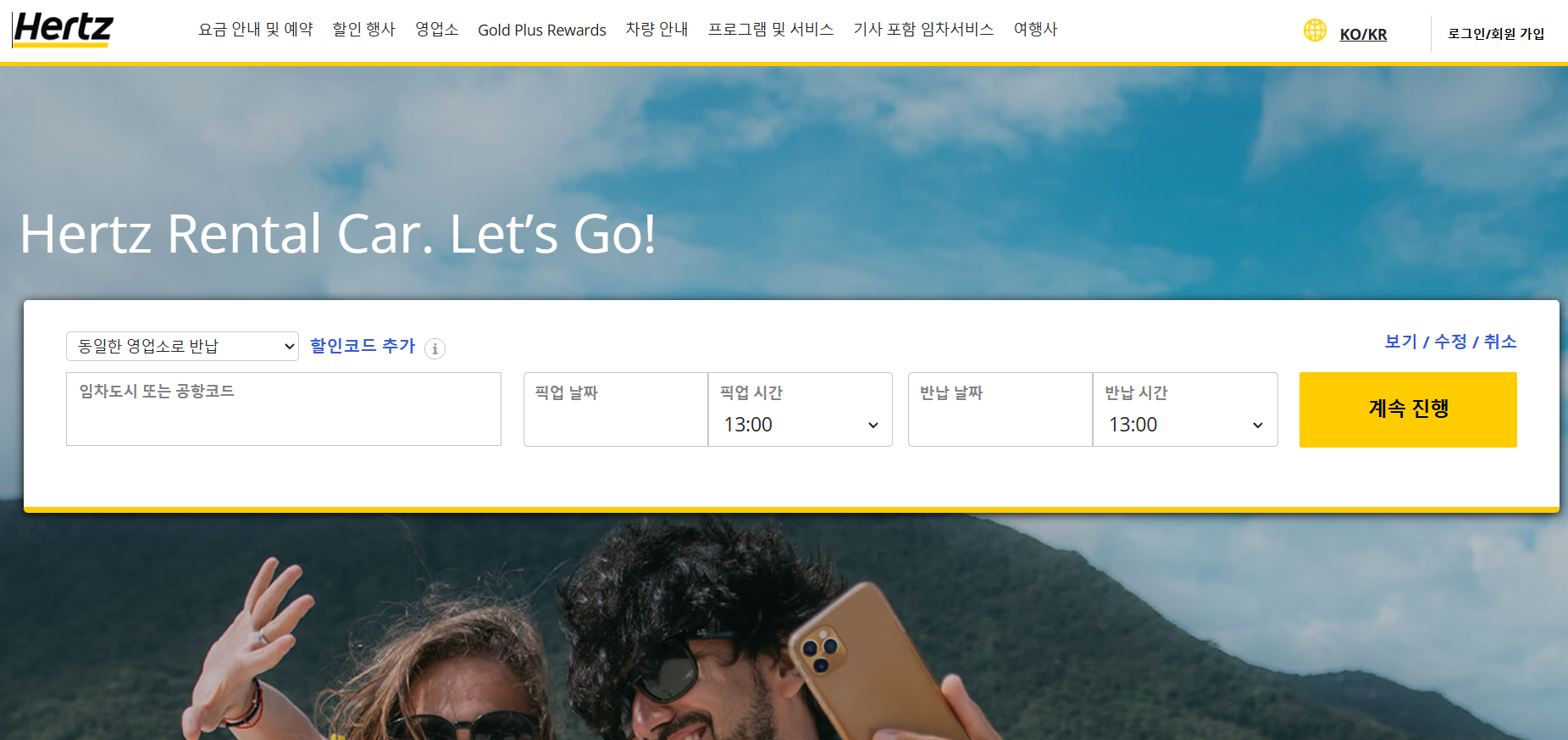
Task: Click the KO/KR language link
Action: pos(1363,35)
